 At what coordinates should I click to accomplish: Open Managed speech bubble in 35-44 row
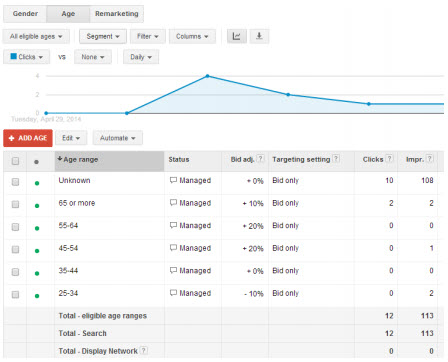pos(173,270)
